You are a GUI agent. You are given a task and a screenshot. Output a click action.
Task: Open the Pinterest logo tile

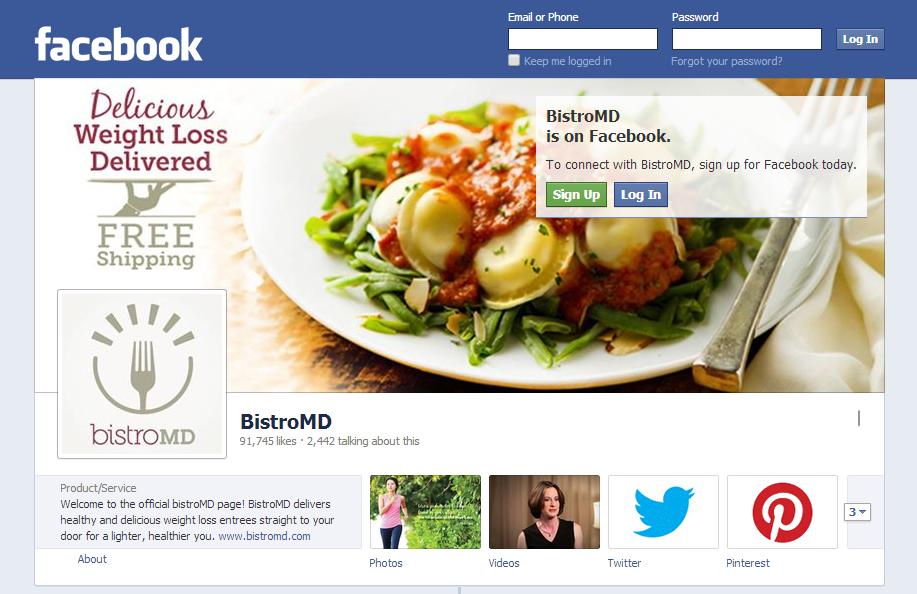coord(782,512)
